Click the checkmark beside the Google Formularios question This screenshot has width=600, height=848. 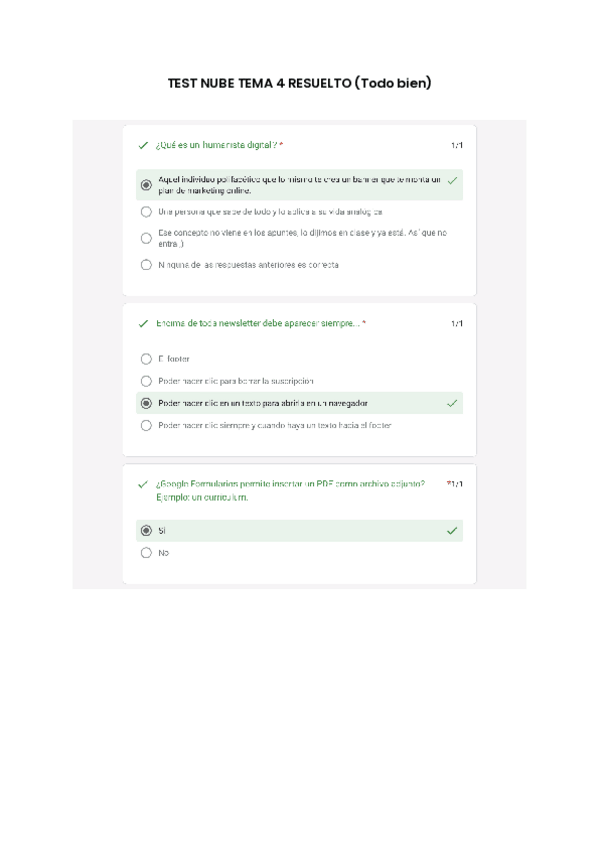click(x=143, y=484)
